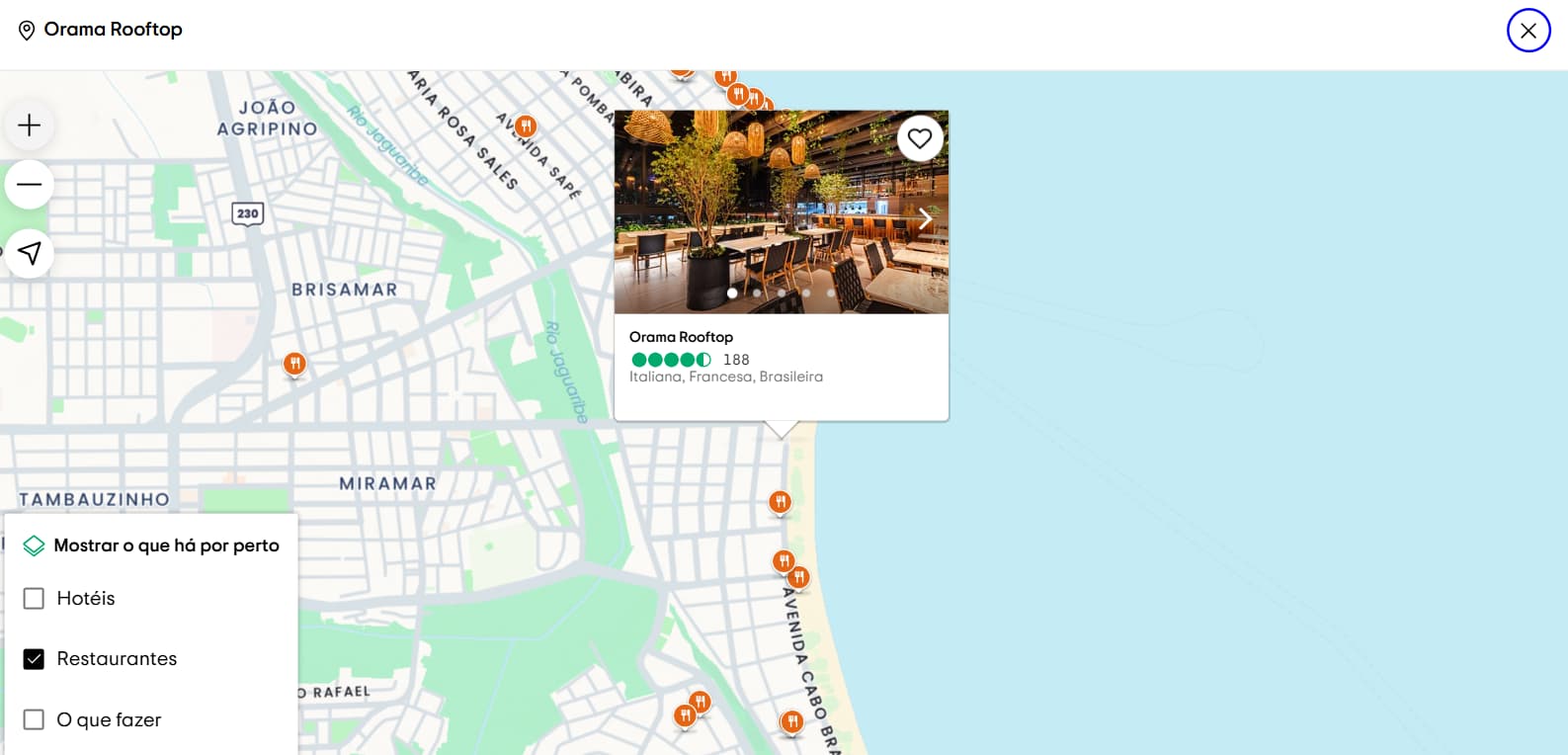Enable the O que fazer checkbox
Image resolution: width=1568 pixels, height=755 pixels.
click(x=34, y=719)
